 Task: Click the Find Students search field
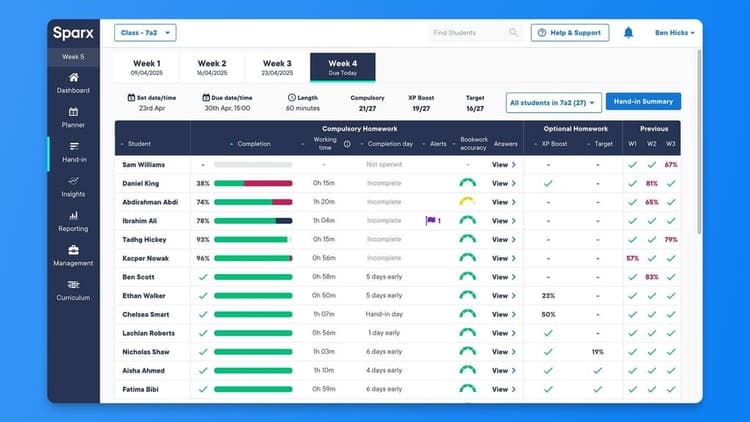coord(470,33)
